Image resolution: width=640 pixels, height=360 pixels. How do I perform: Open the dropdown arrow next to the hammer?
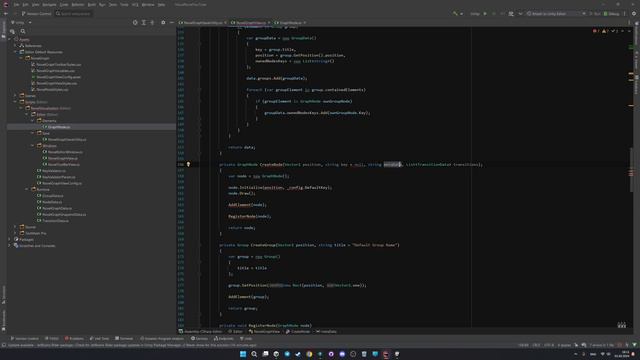point(462,13)
